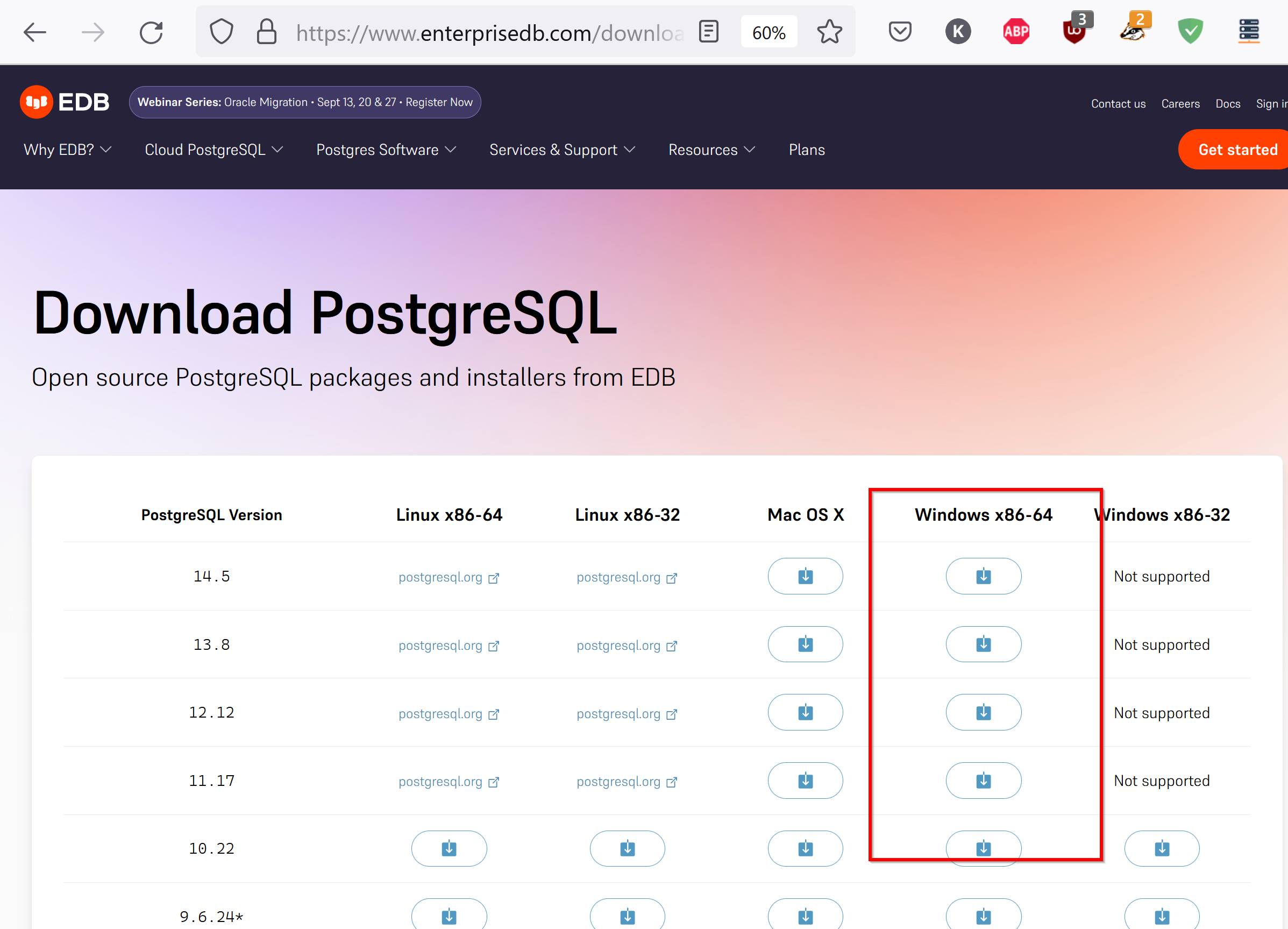This screenshot has height=929, width=1288.
Task: Go to the Careers page
Action: 1180,103
